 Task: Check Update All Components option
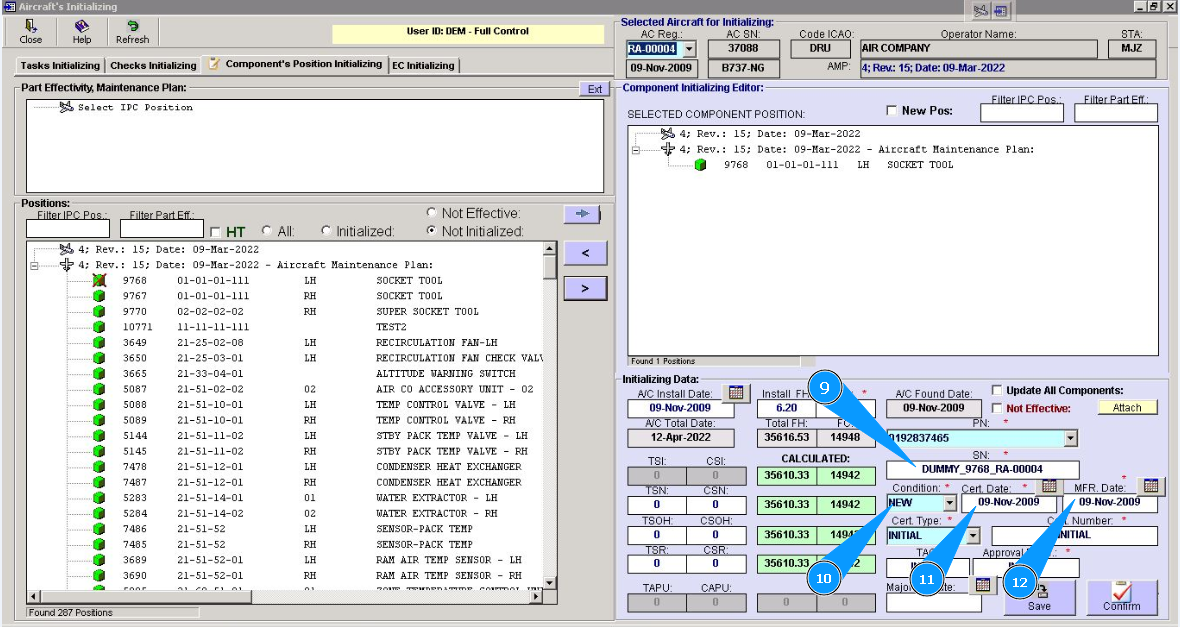click(x=997, y=390)
